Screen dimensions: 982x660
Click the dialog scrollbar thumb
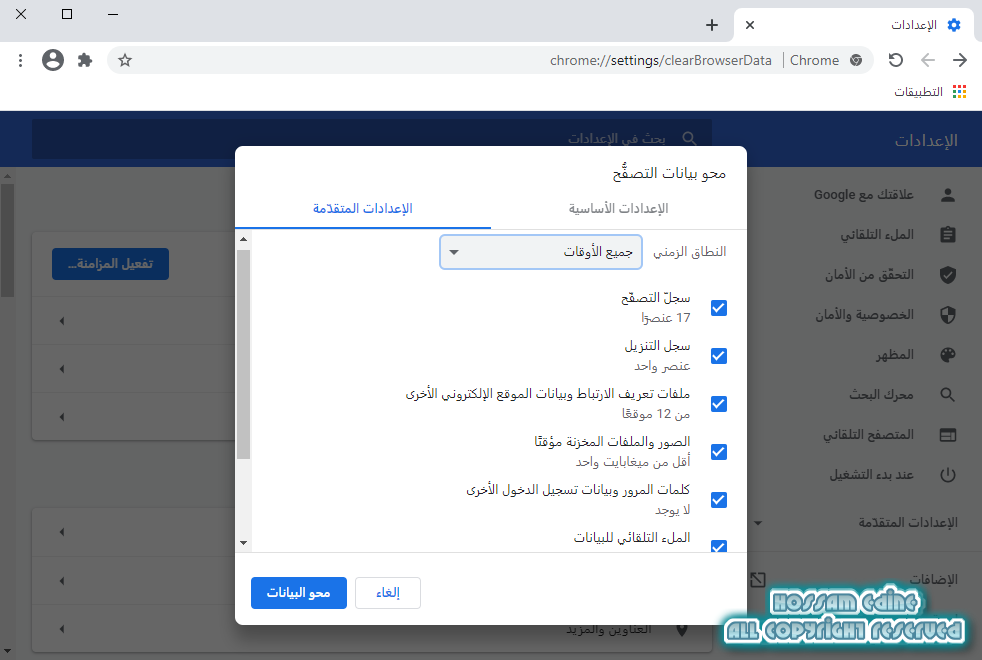click(244, 354)
